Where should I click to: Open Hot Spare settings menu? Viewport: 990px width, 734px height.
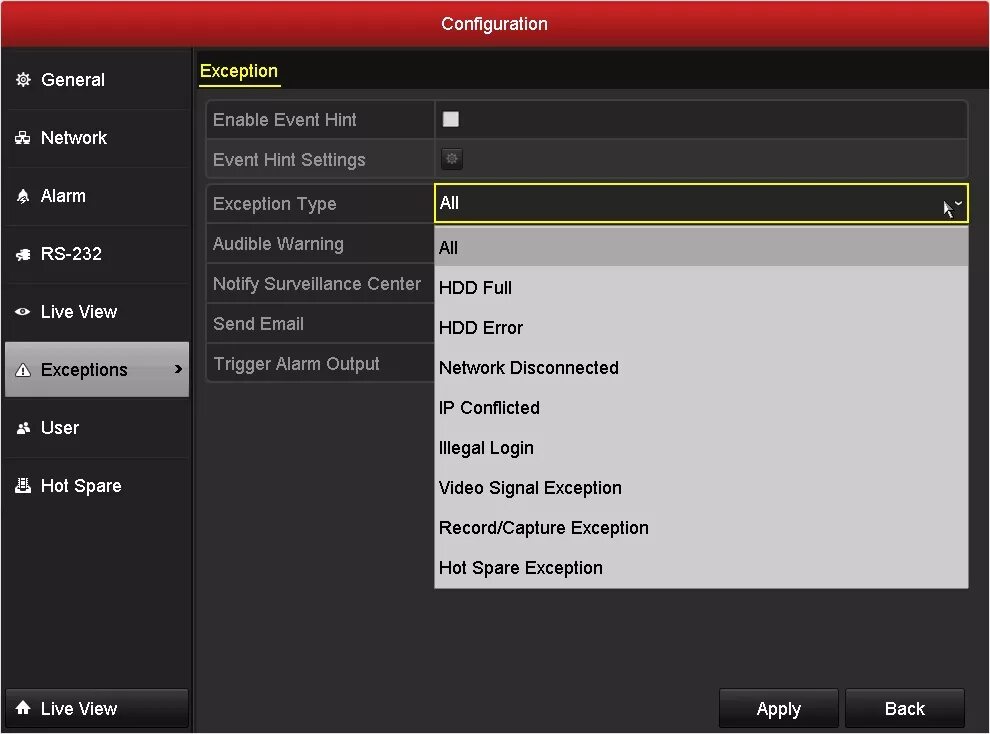(97, 486)
